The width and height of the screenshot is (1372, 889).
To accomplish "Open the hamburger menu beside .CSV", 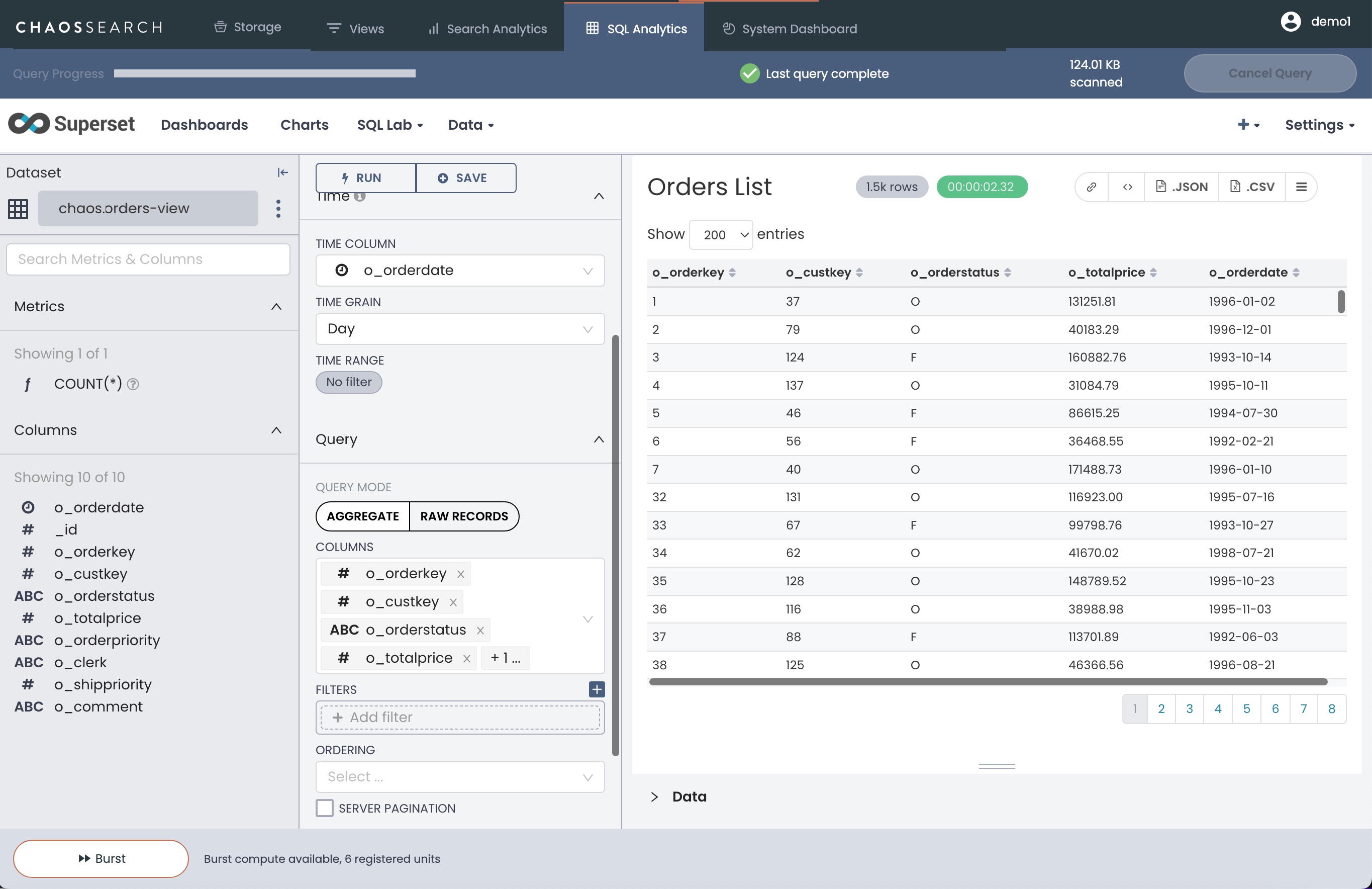I will point(1301,187).
